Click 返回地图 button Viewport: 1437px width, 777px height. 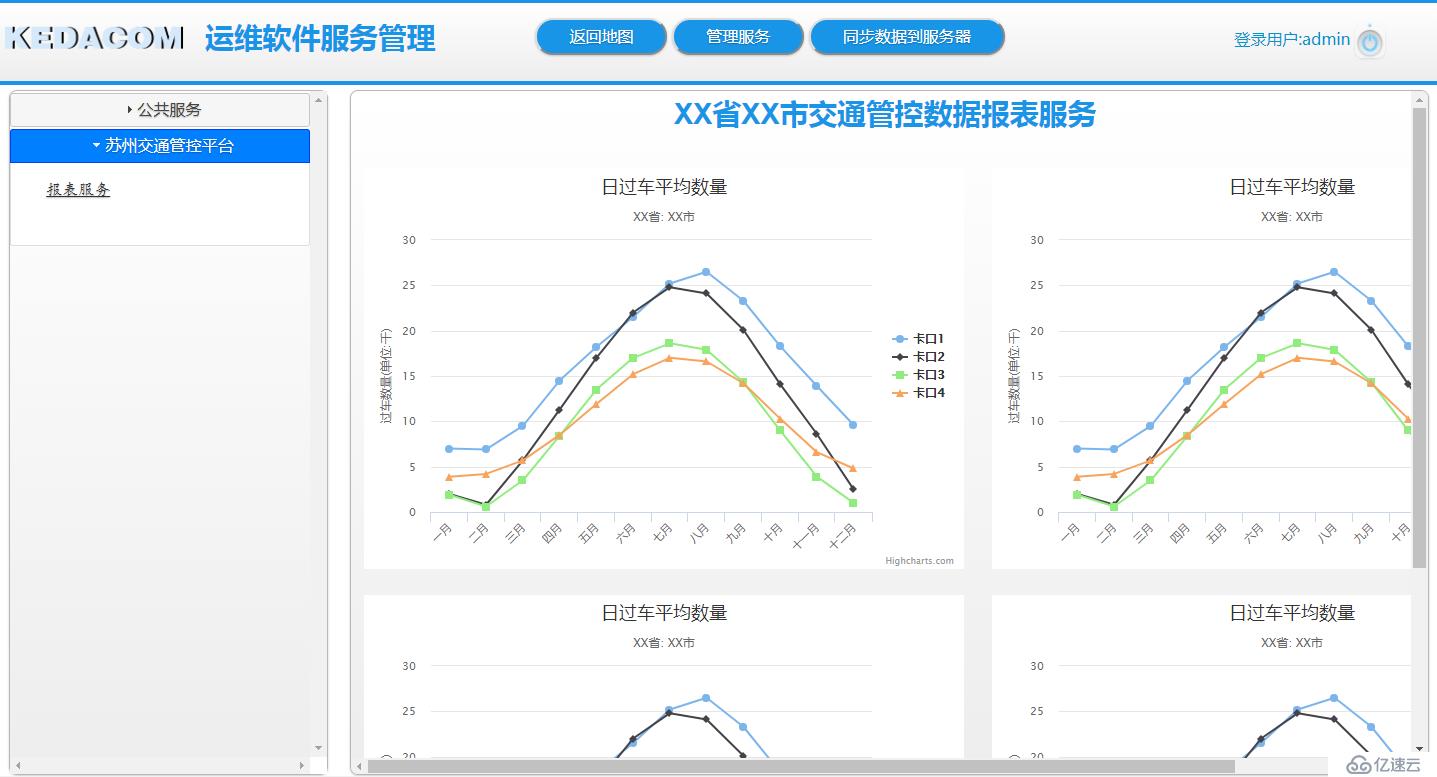(x=601, y=37)
